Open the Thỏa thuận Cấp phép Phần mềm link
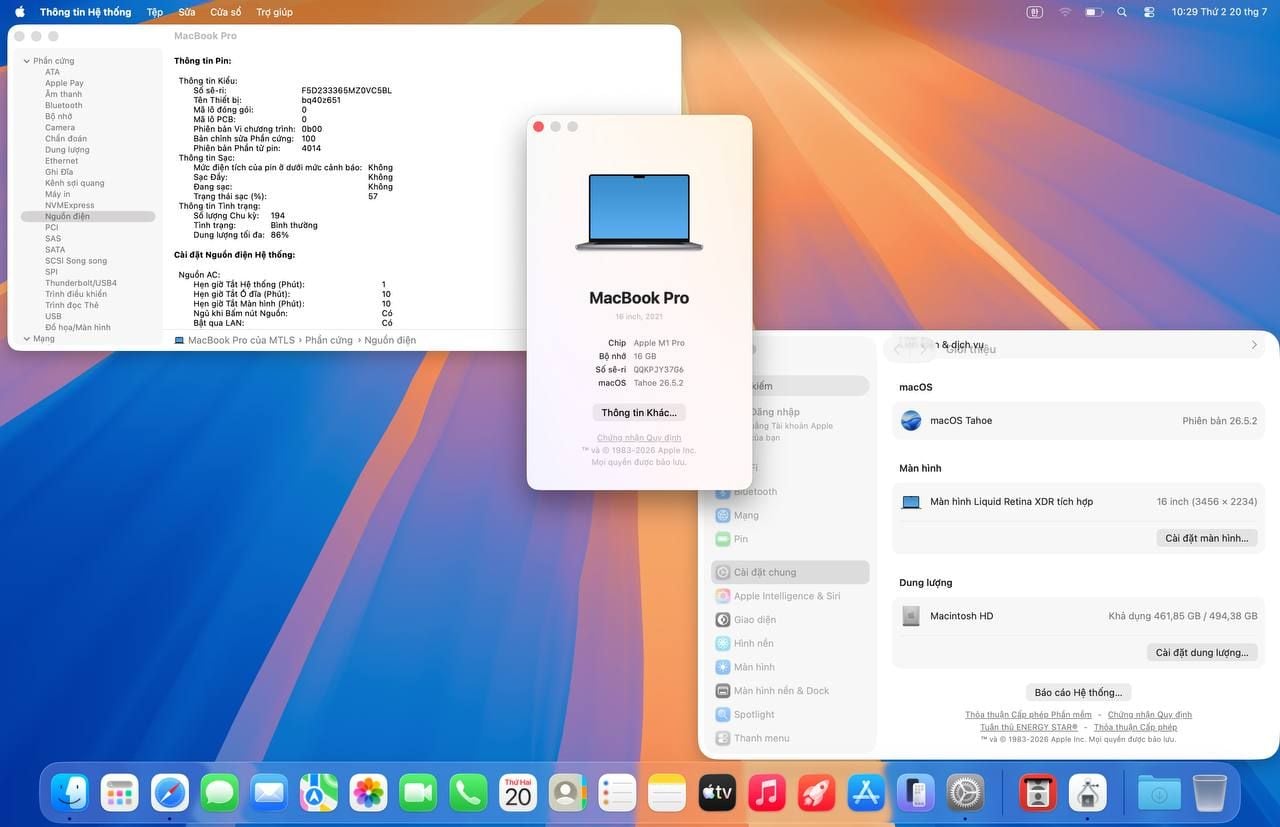 click(x=1028, y=715)
